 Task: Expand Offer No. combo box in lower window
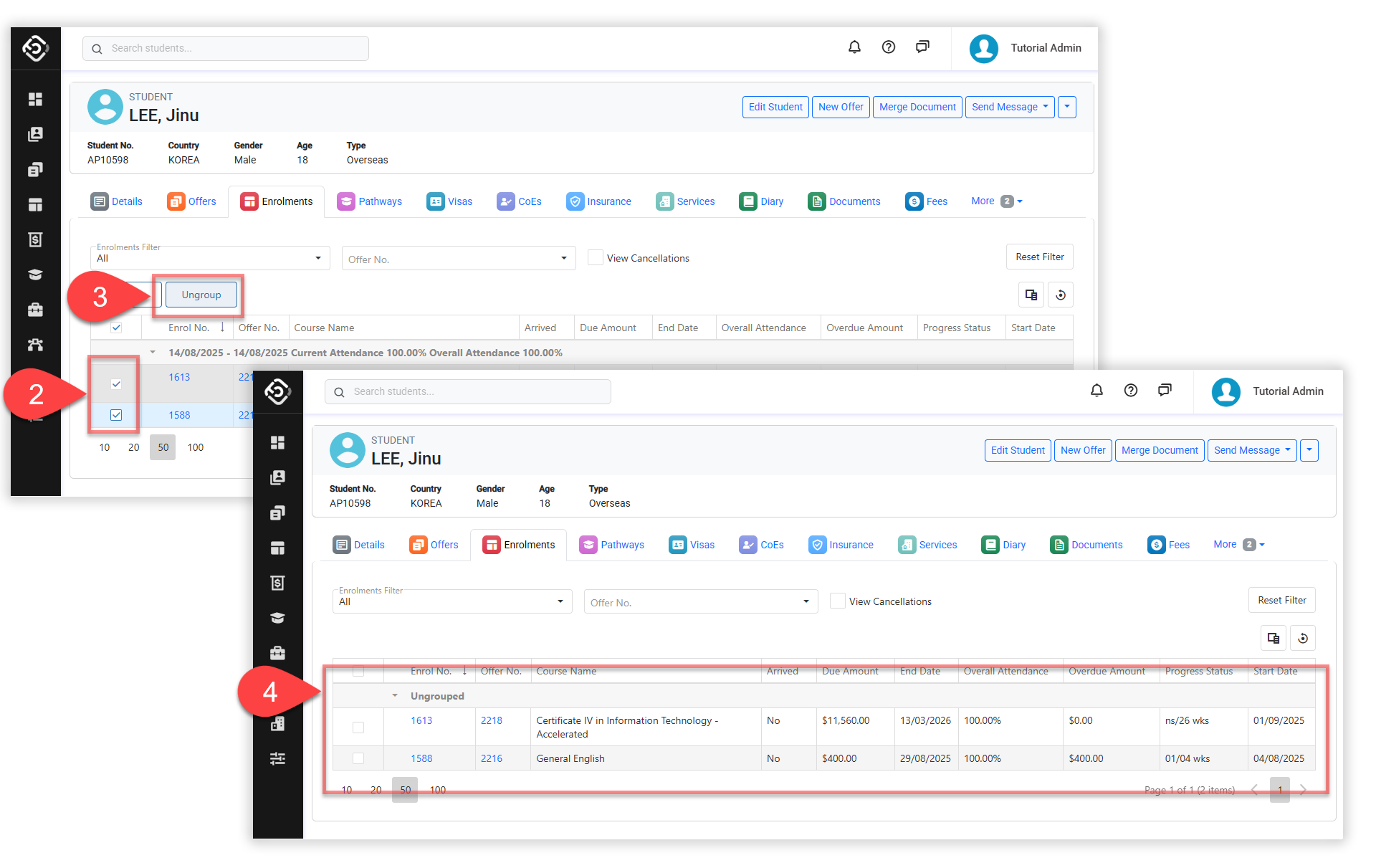(x=700, y=602)
